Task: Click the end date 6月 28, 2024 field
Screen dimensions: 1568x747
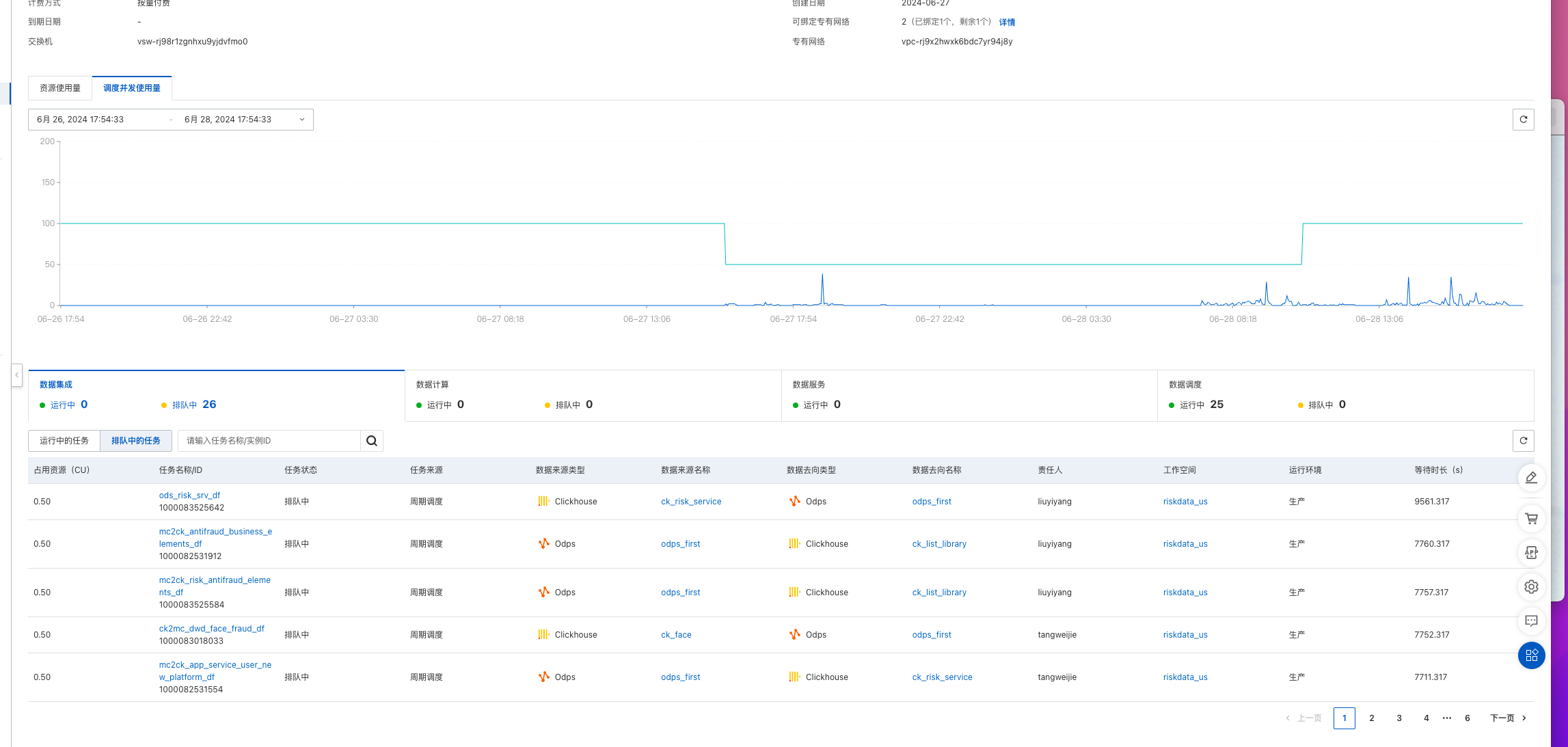Action: pos(228,120)
